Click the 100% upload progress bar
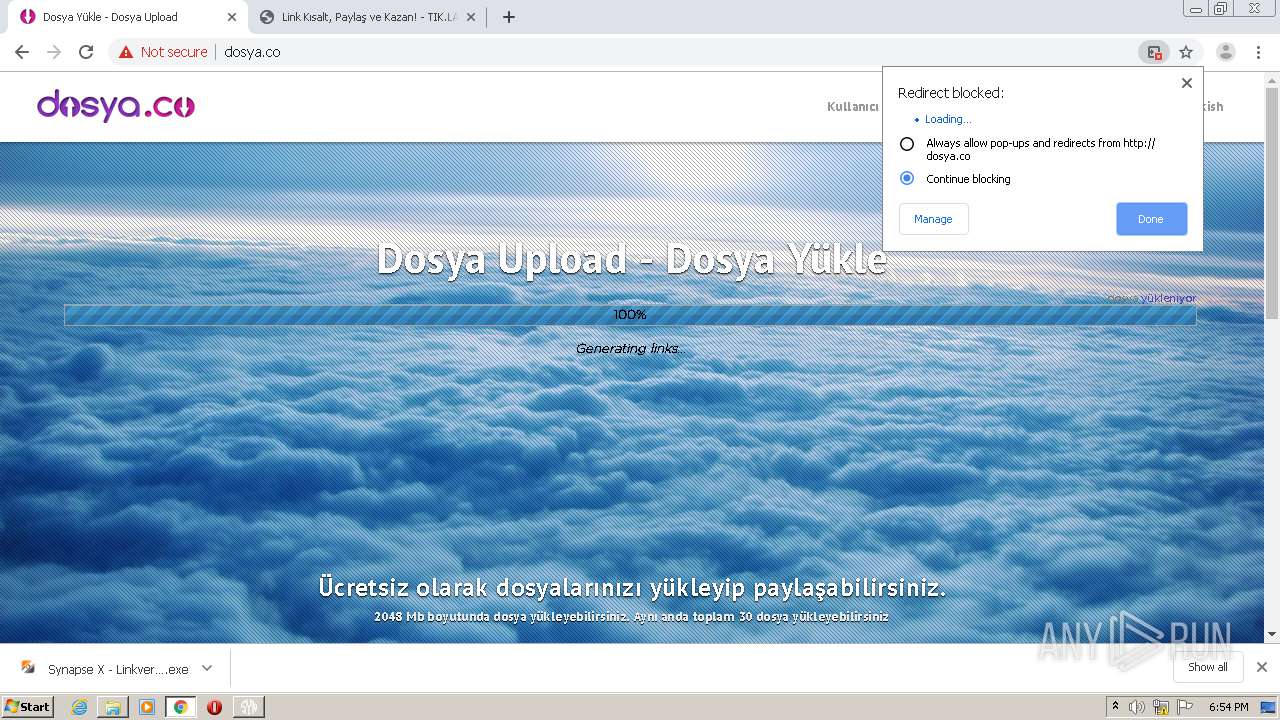Viewport: 1280px width, 720px height. [x=630, y=315]
